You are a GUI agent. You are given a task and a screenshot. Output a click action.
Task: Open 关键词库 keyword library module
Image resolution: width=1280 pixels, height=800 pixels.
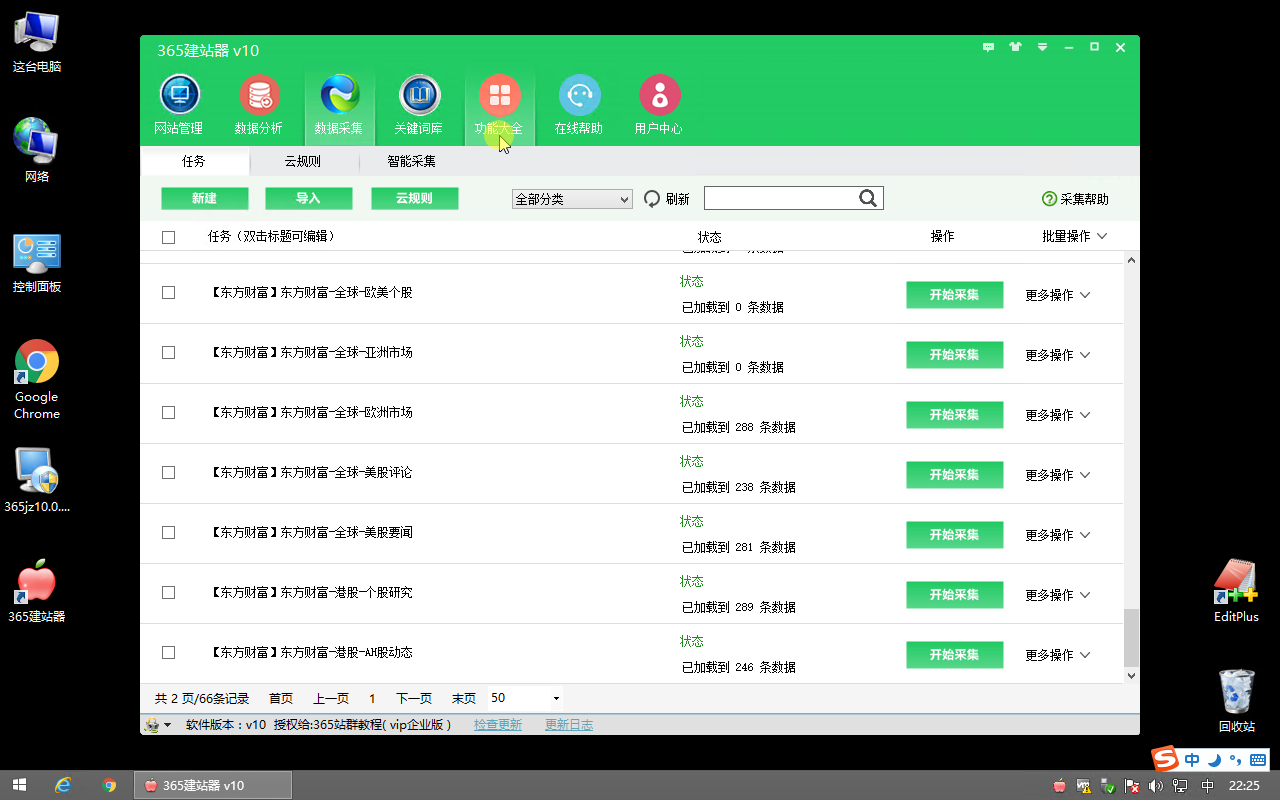coord(419,105)
